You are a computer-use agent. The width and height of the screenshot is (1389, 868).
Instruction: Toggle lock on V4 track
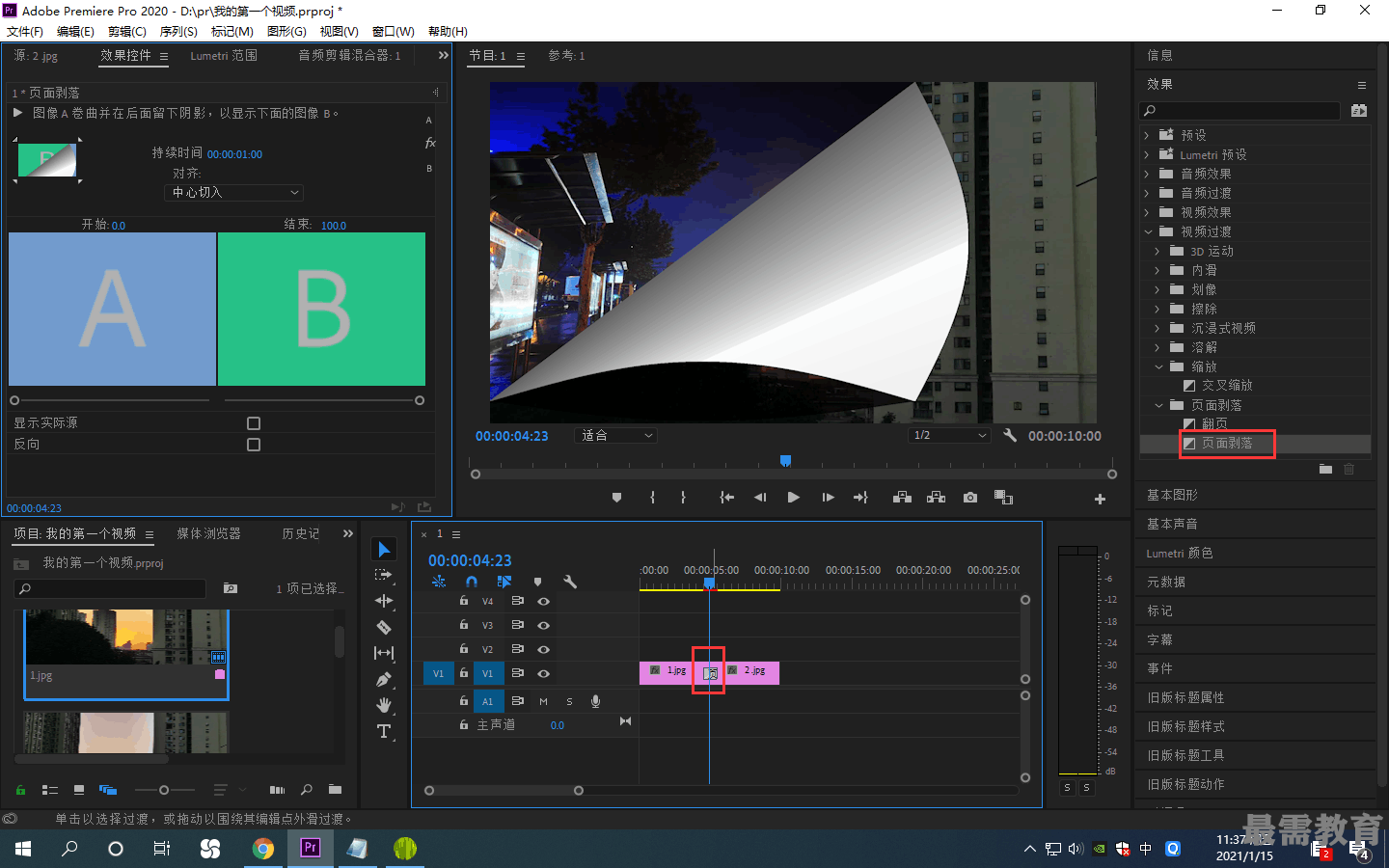click(464, 601)
